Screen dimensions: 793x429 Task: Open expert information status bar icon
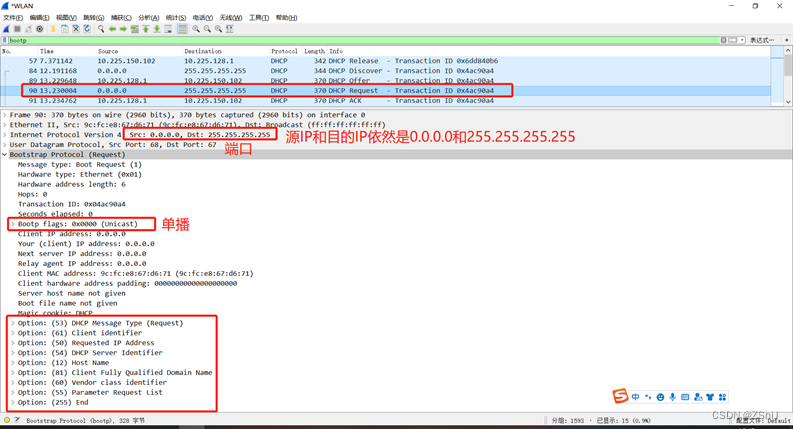7,420
